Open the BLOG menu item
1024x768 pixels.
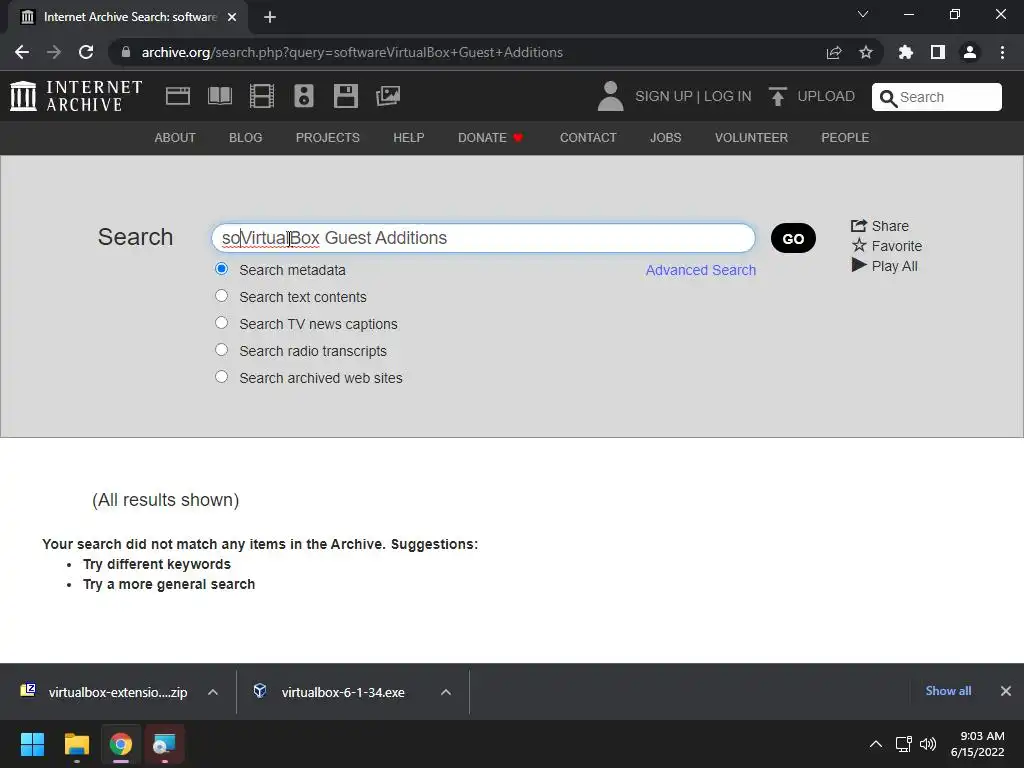click(x=246, y=138)
